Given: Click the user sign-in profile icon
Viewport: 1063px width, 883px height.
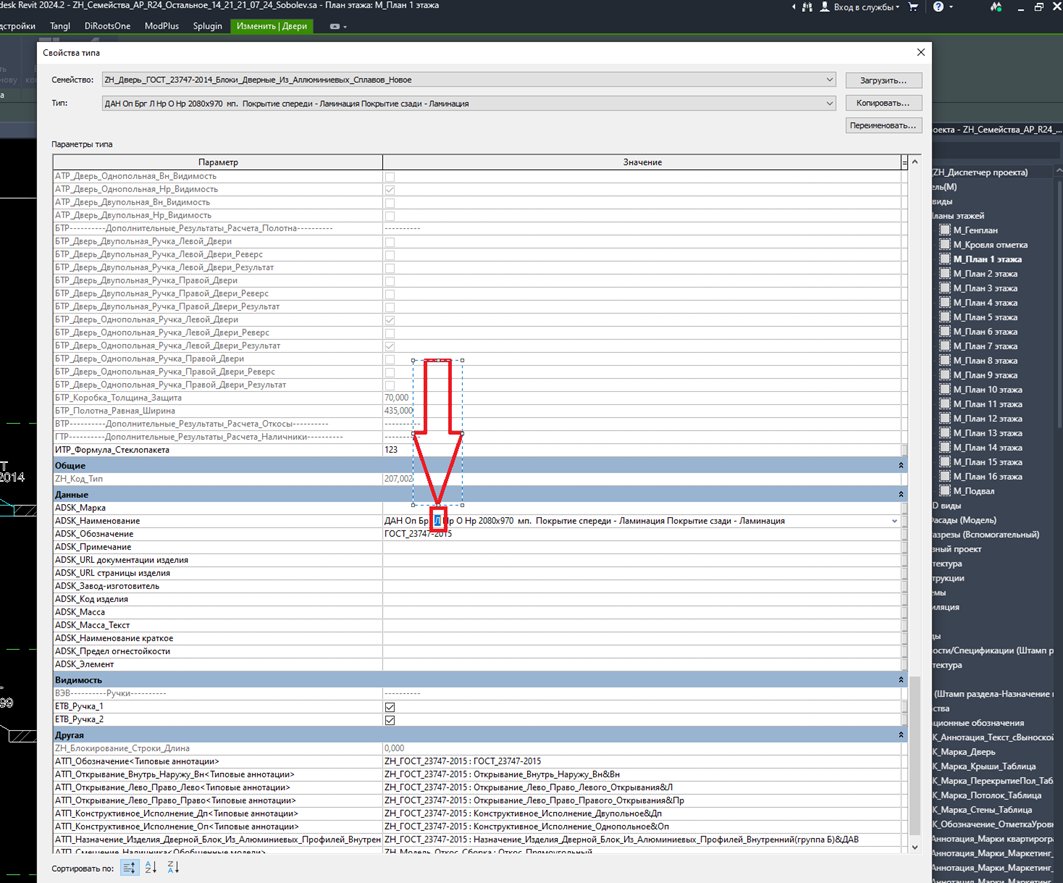Looking at the screenshot, I should (824, 7).
